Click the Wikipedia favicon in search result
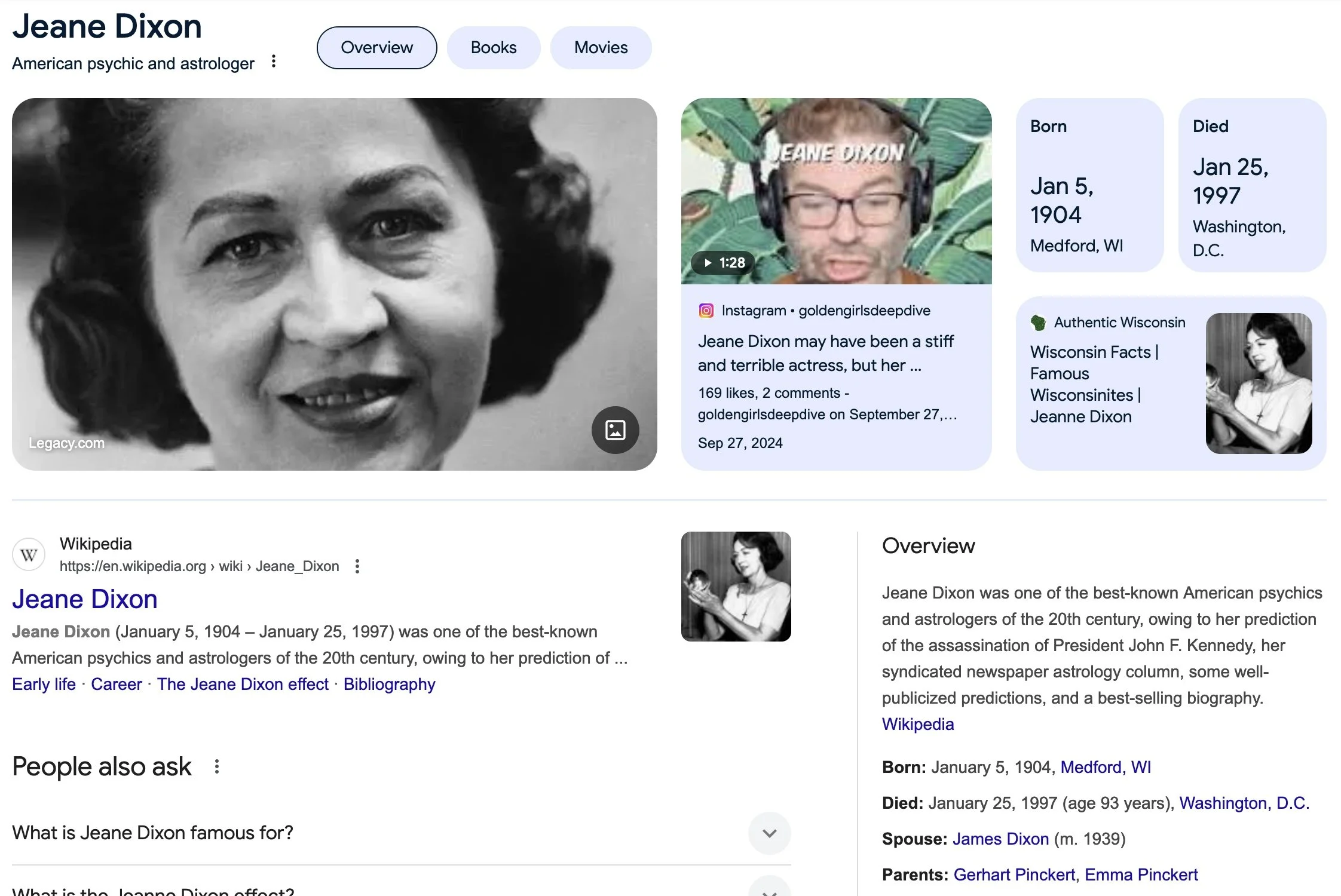The height and width of the screenshot is (896, 1341). click(29, 555)
